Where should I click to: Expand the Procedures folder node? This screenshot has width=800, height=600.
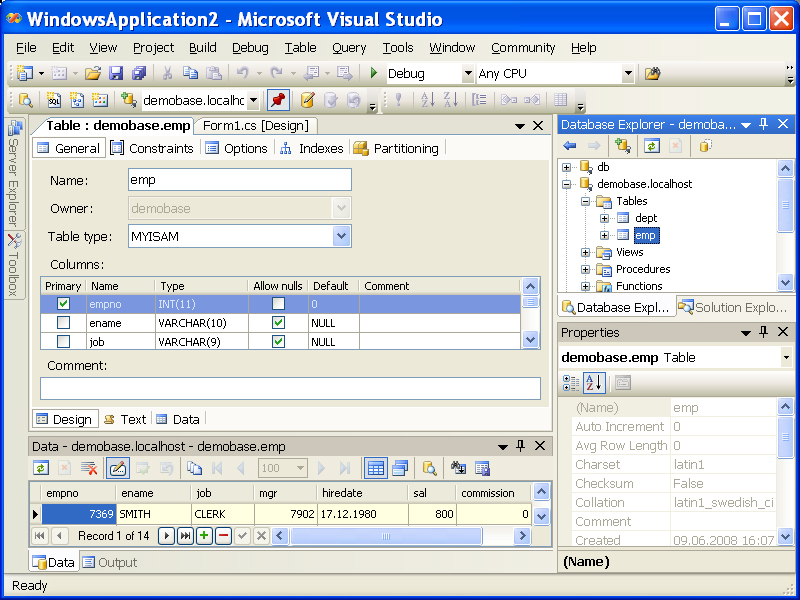585,269
